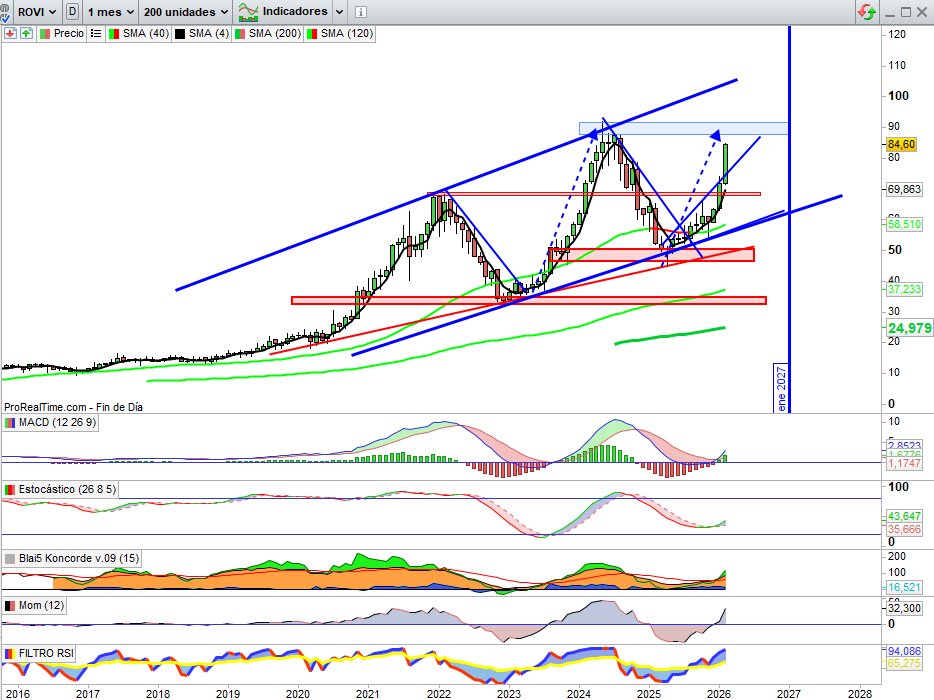Click the 37,233 SMA value label
934x700 pixels.
pos(904,289)
